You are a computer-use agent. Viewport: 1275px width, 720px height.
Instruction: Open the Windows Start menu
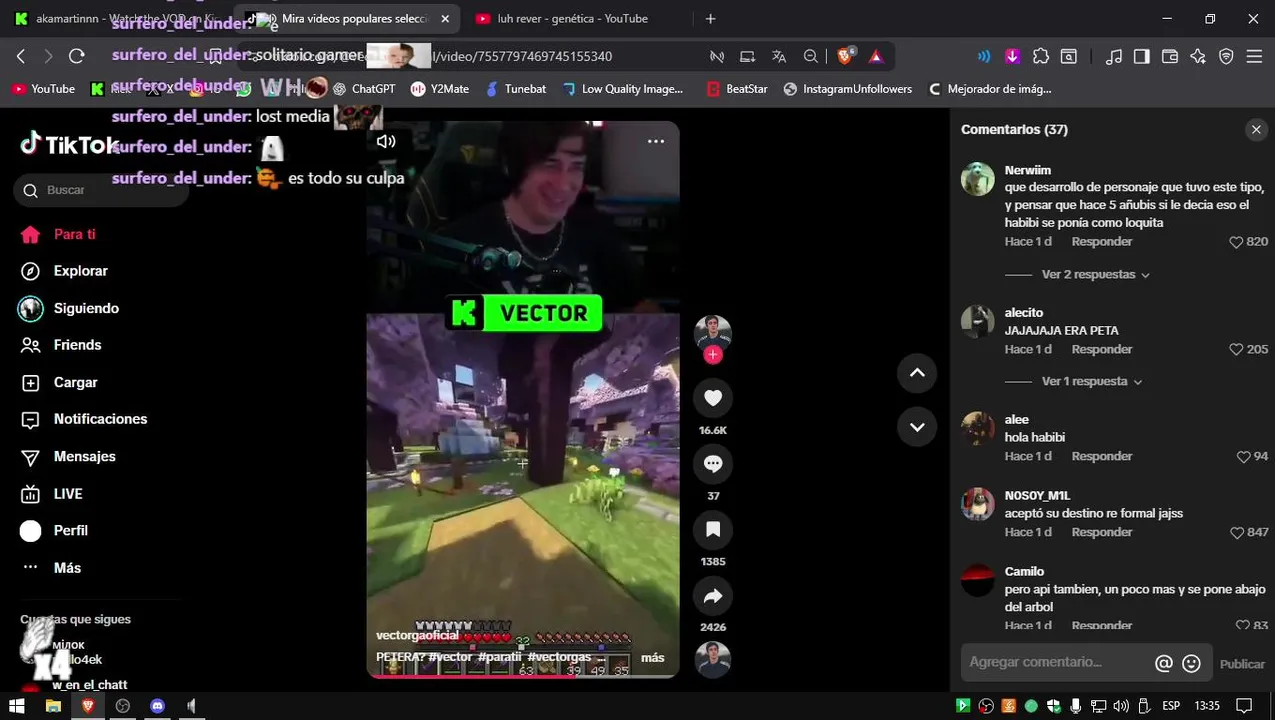pos(17,706)
